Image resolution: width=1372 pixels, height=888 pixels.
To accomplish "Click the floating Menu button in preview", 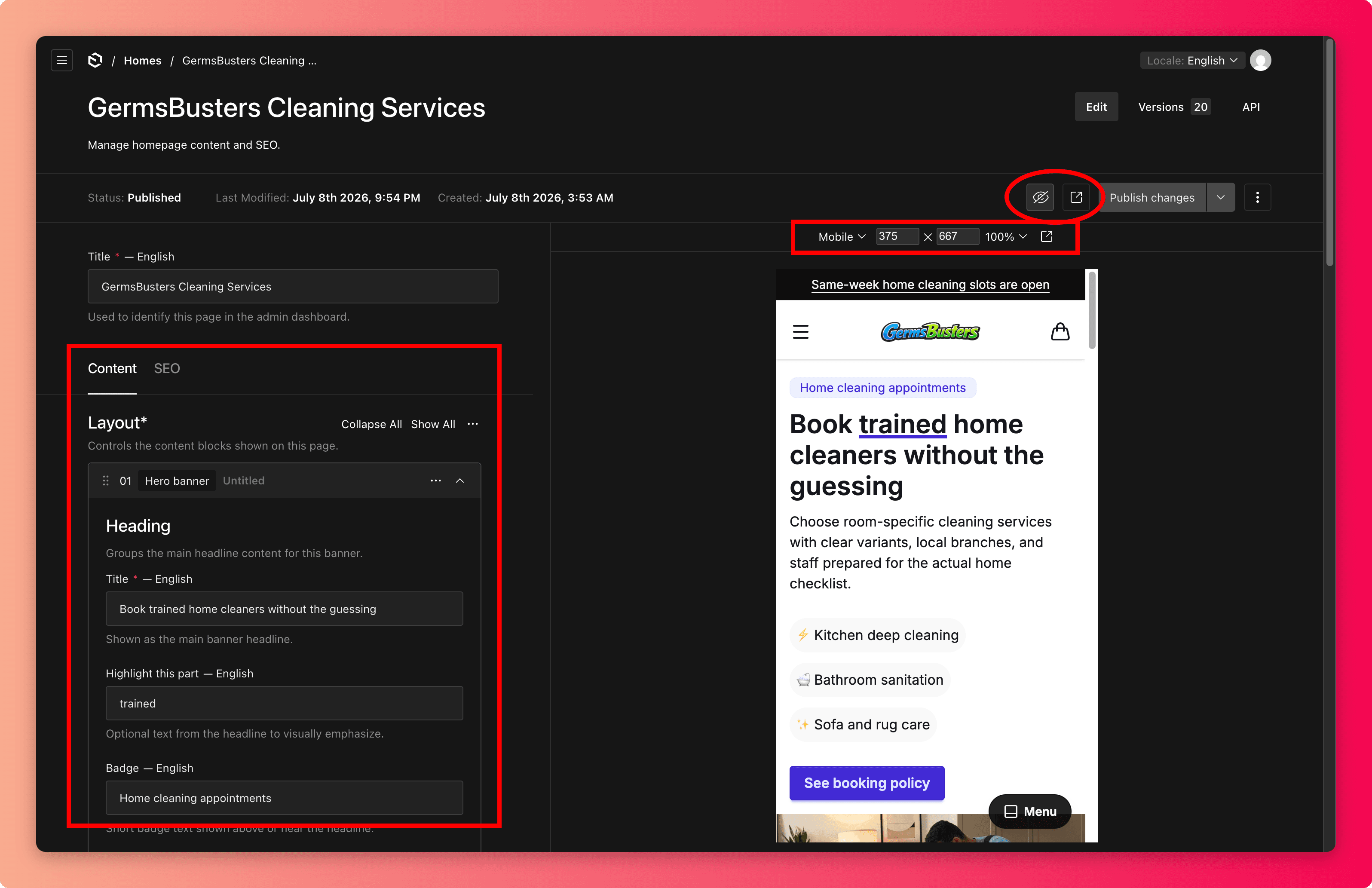I will 1030,811.
